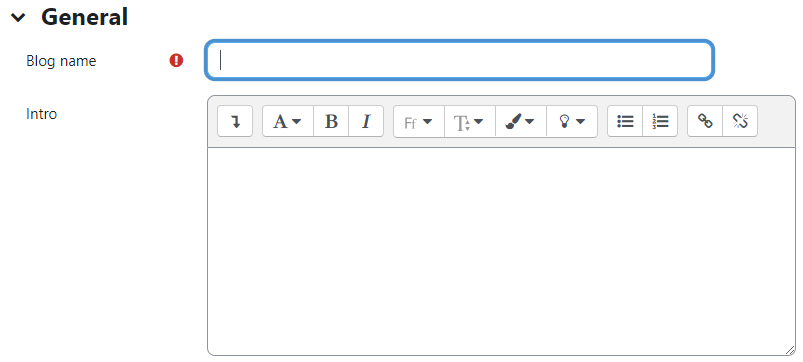Toggle bold formatting
Image resolution: width=803 pixels, height=362 pixels.
(331, 121)
